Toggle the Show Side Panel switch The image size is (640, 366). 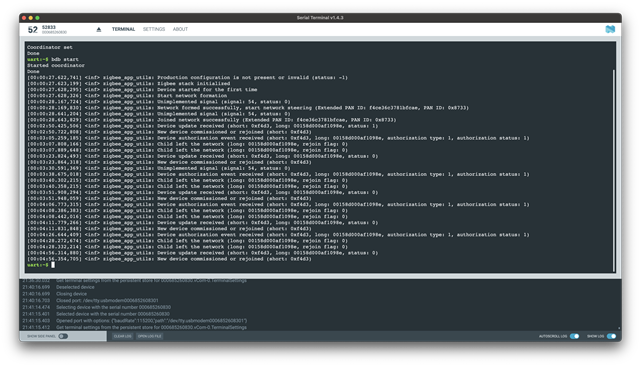click(63, 336)
